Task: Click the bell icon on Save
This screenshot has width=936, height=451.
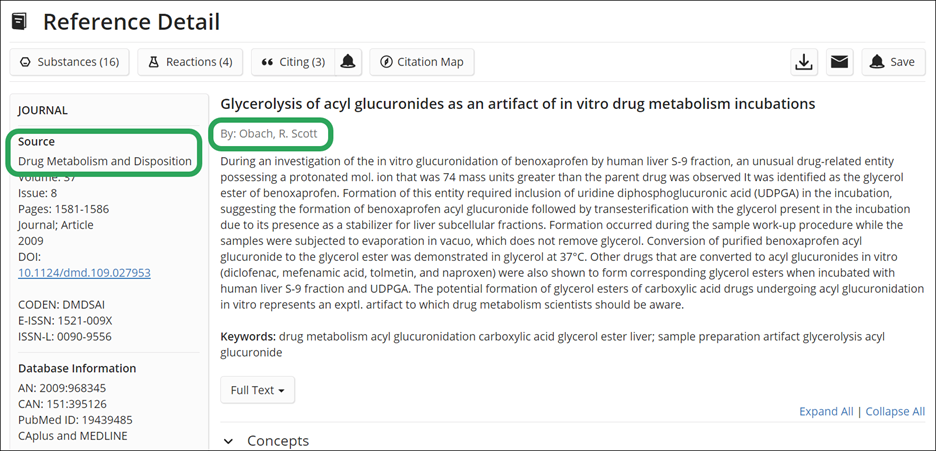Action: pos(876,62)
